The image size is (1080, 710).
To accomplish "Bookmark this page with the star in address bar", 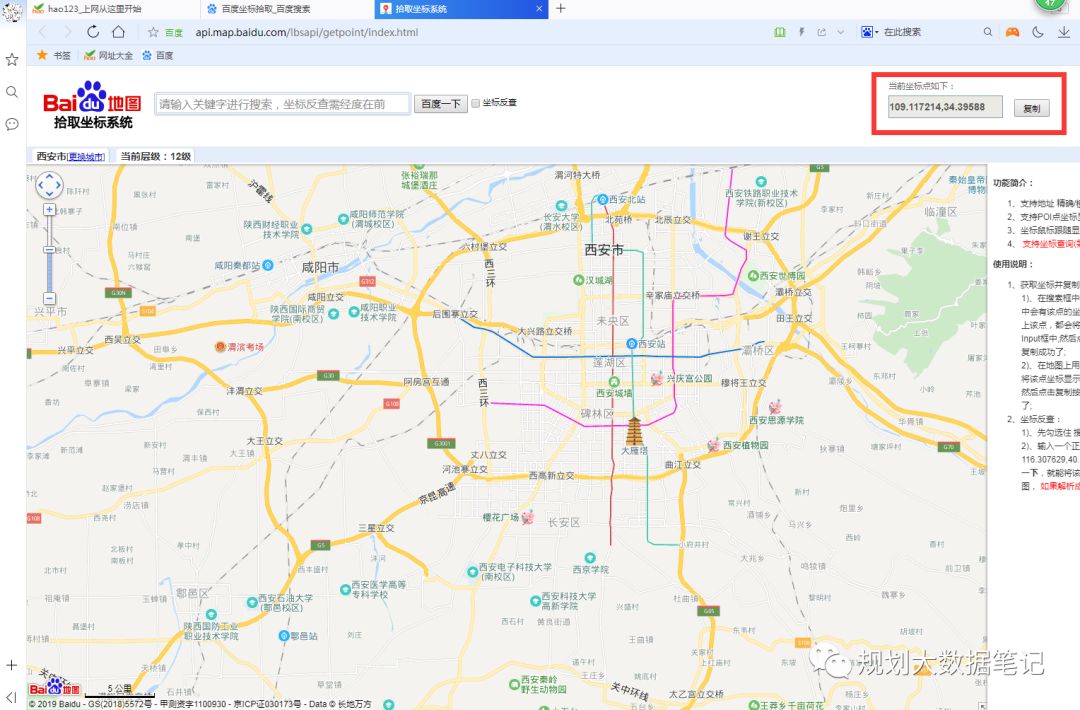I will point(153,32).
